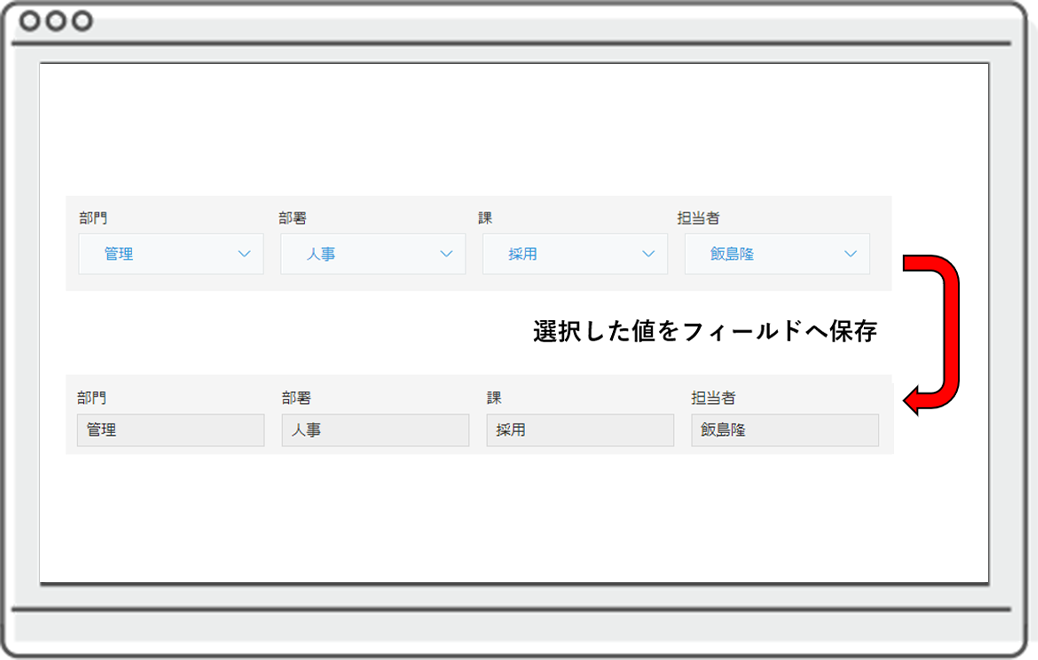The width and height of the screenshot is (1038, 660).
Task: Click the rightmost window control circle
Action: tap(81, 20)
